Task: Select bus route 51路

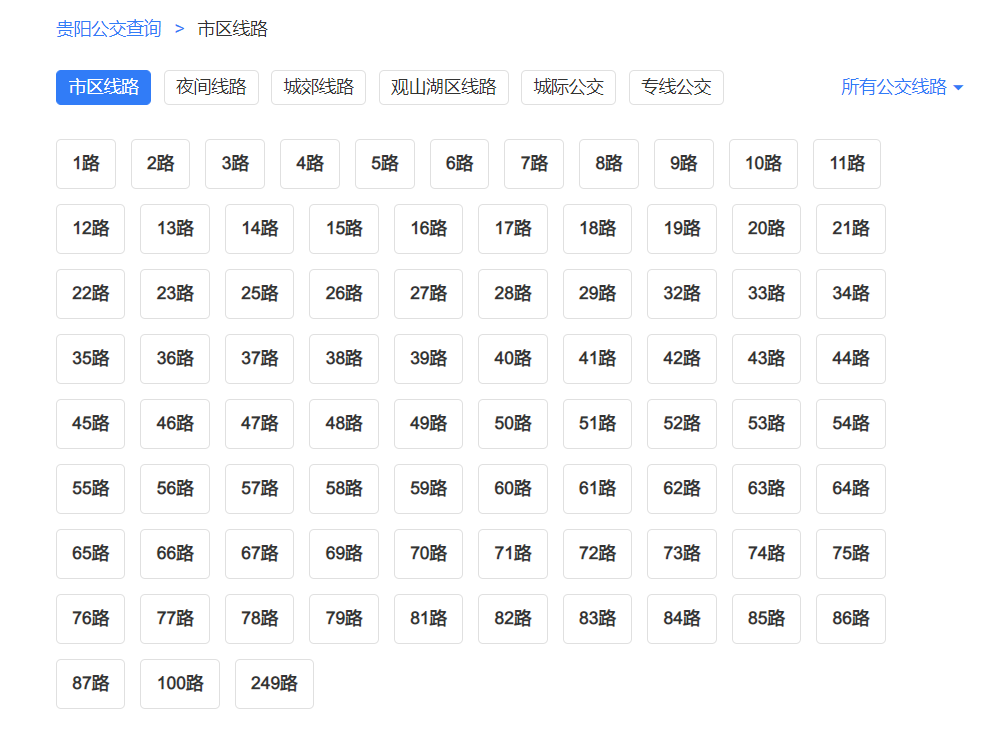Action: click(x=597, y=424)
